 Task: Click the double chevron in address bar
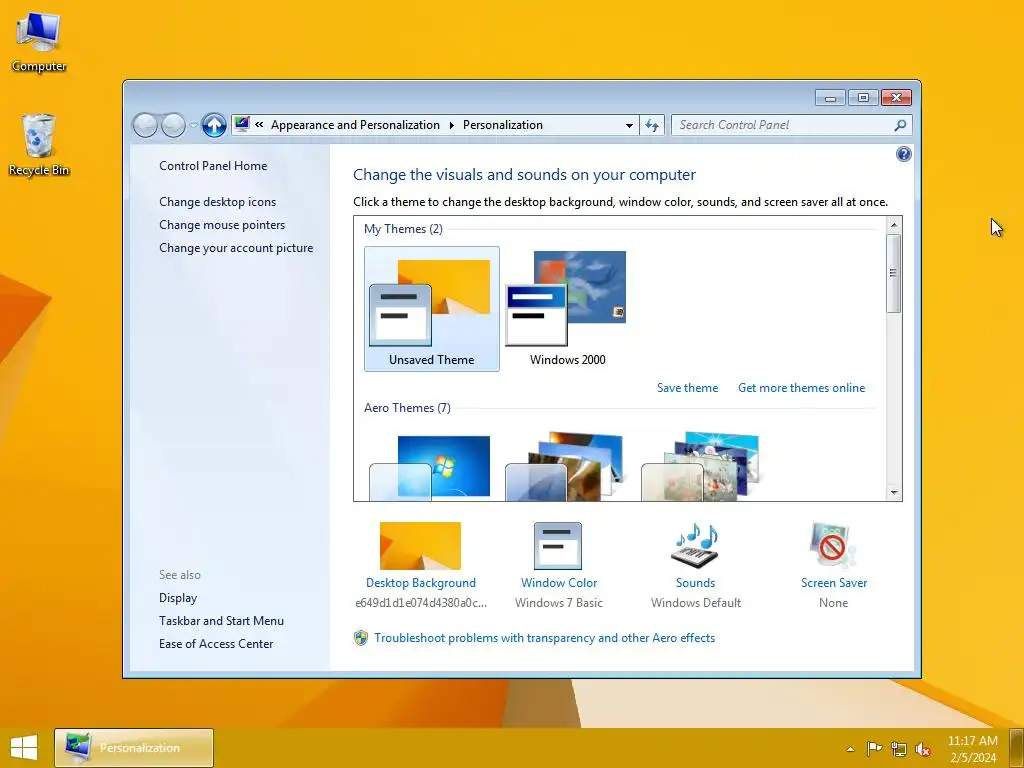[259, 125]
